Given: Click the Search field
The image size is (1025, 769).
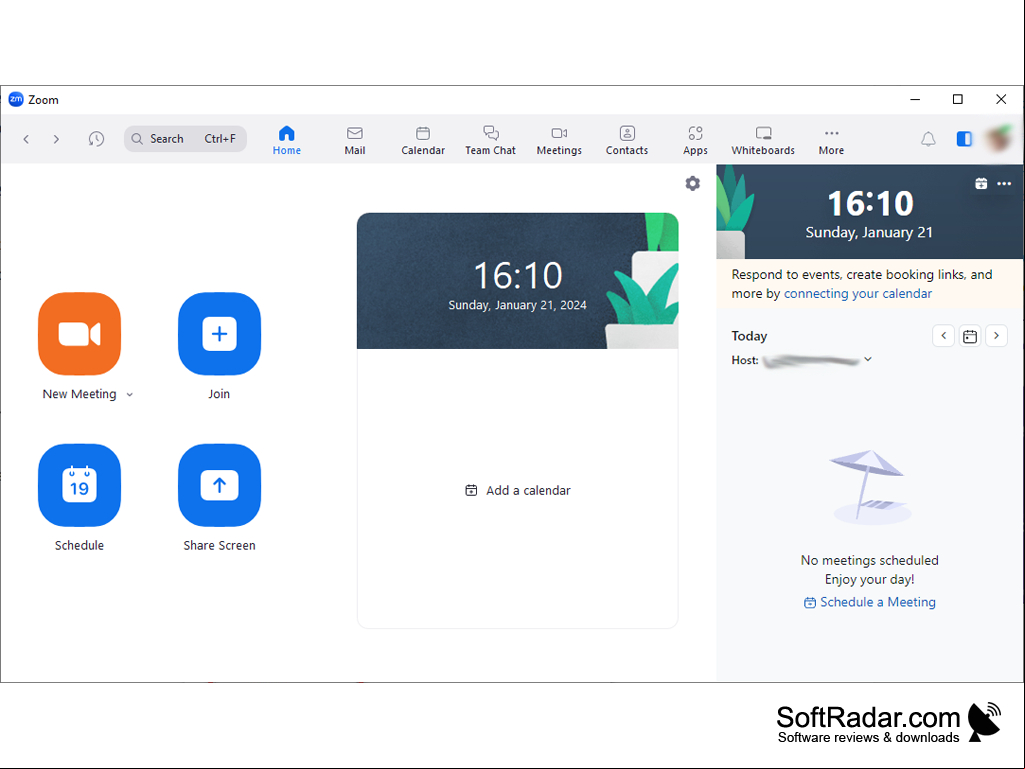Looking at the screenshot, I should pos(185,139).
